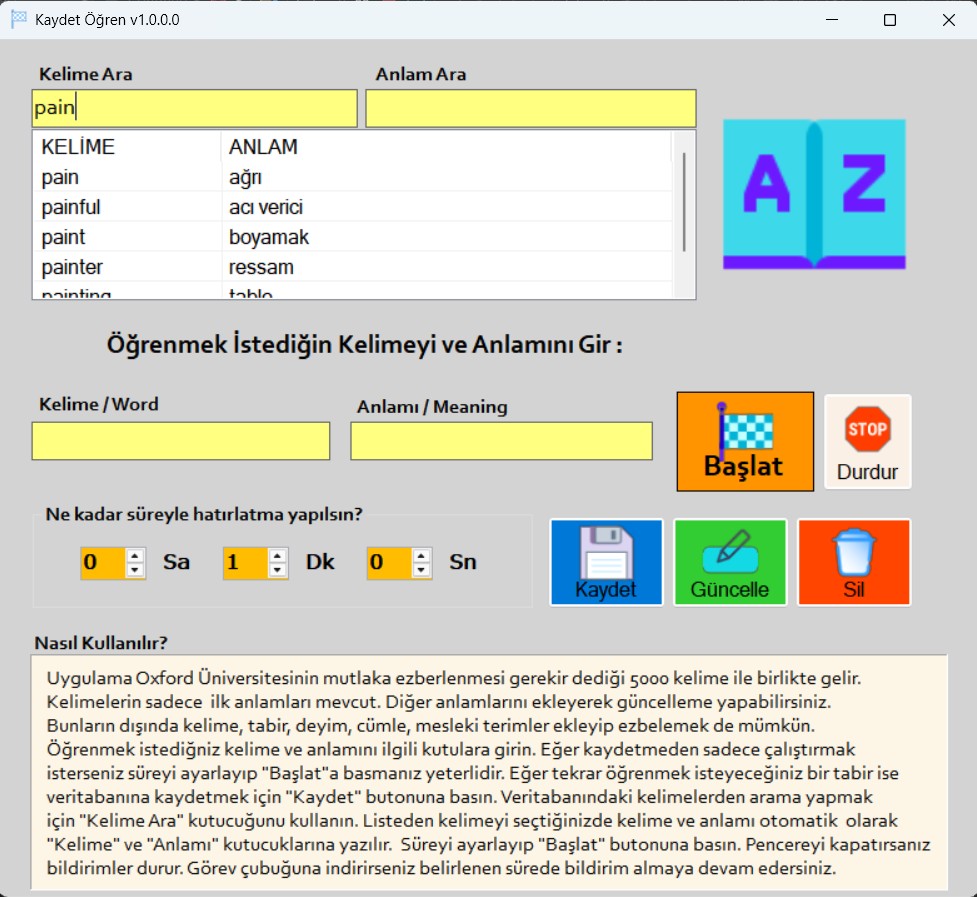Click into the Kelime / Word input box
Screen dimensions: 977x897
180,441
